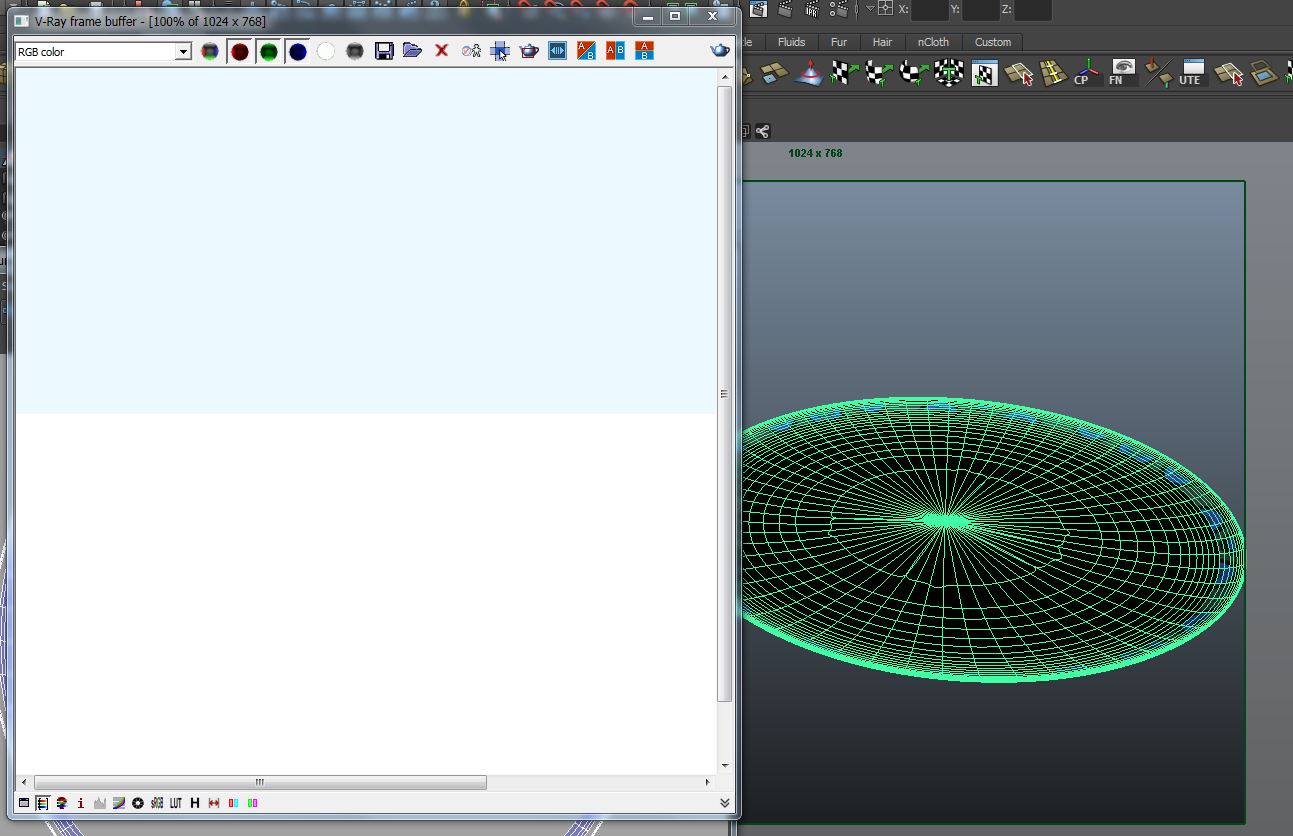Toggle the green channel button
Image resolution: width=1293 pixels, height=836 pixels.
[x=269, y=51]
